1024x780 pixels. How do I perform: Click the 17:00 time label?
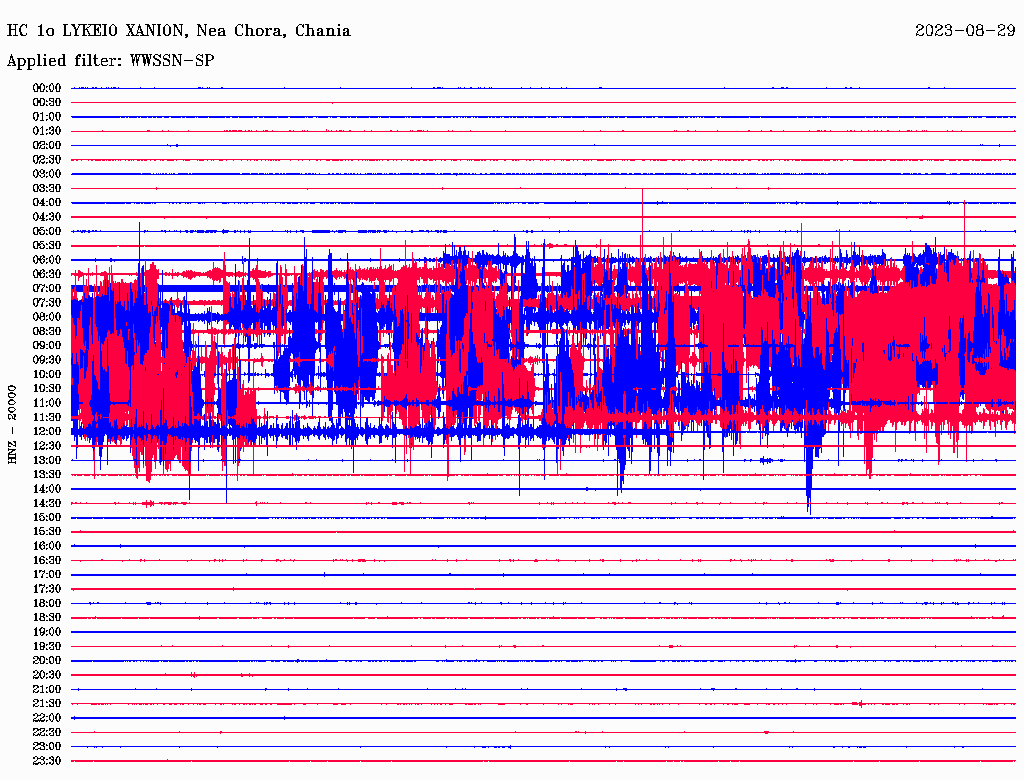pos(47,575)
